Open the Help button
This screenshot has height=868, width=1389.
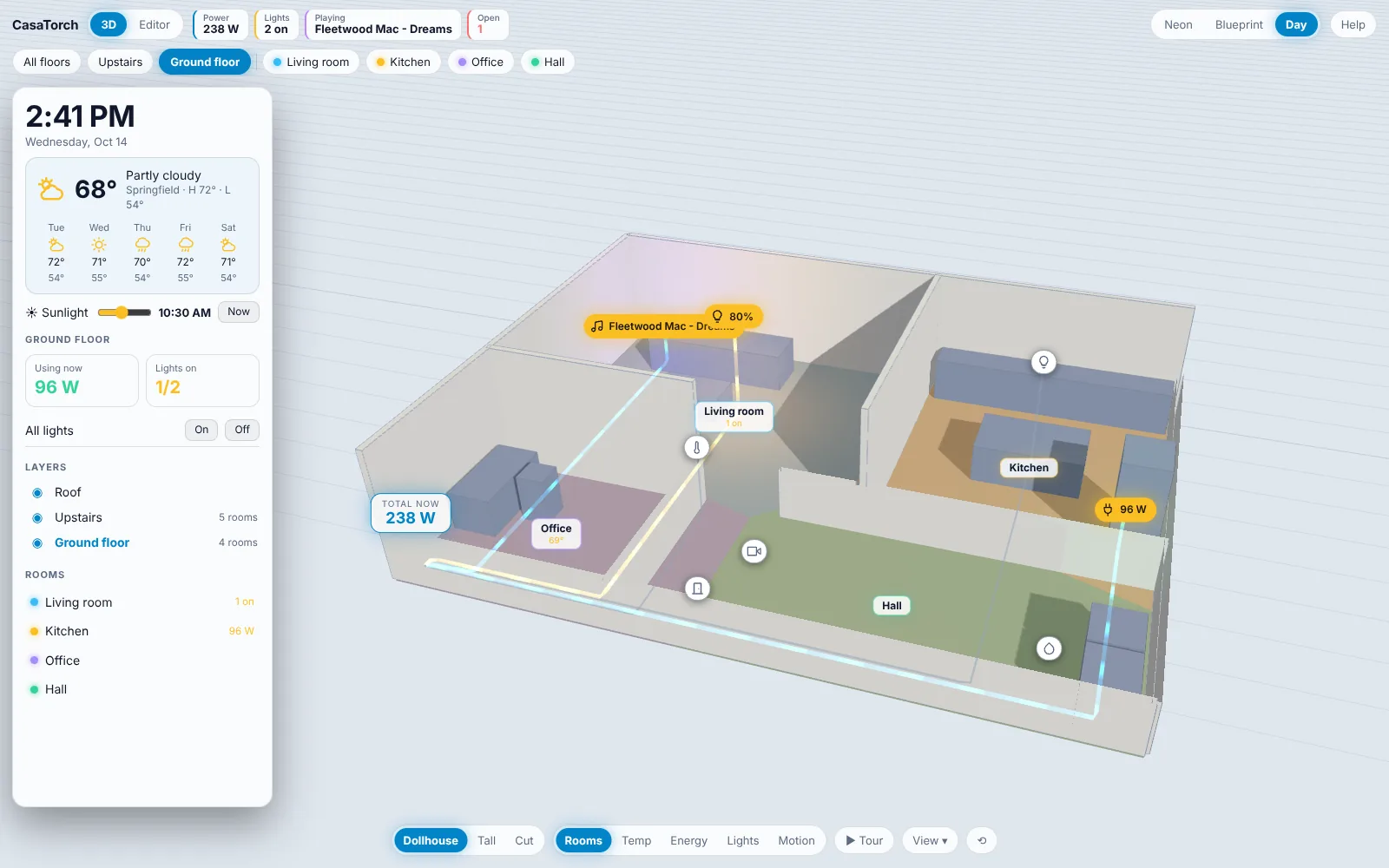tap(1353, 25)
